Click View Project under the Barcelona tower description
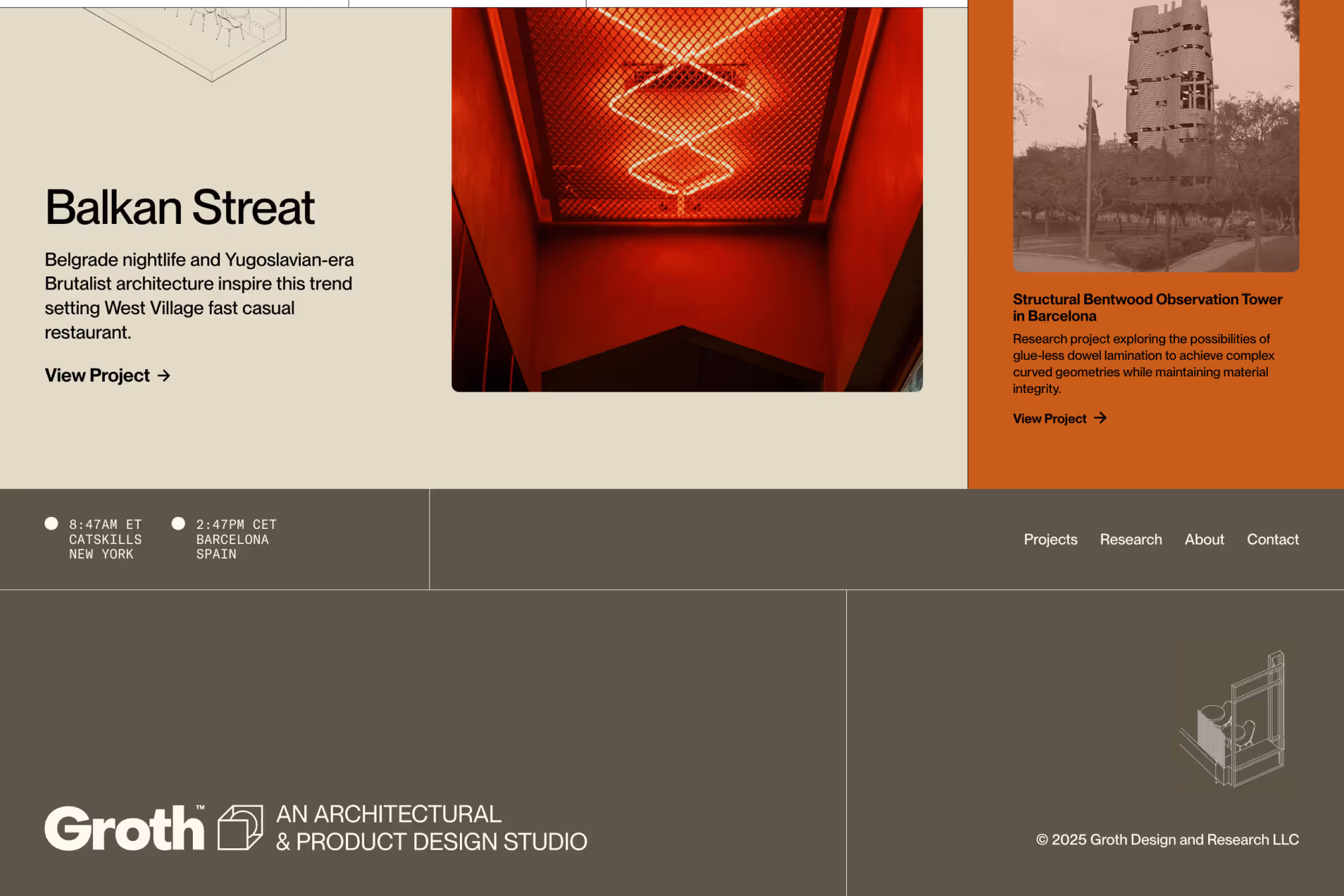This screenshot has width=1344, height=896. [1048, 418]
